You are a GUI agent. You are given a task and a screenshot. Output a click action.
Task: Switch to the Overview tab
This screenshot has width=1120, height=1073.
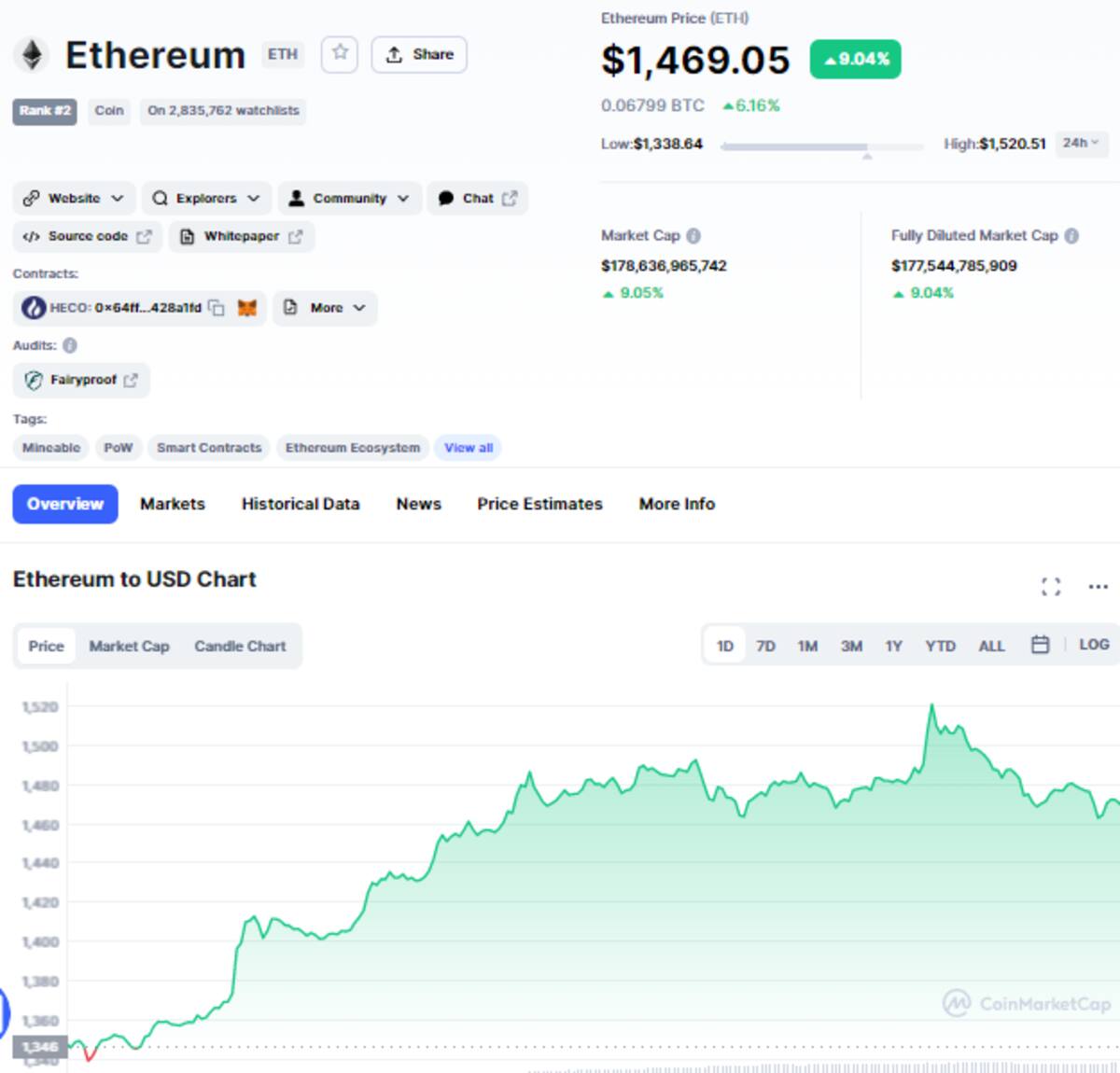[x=65, y=504]
